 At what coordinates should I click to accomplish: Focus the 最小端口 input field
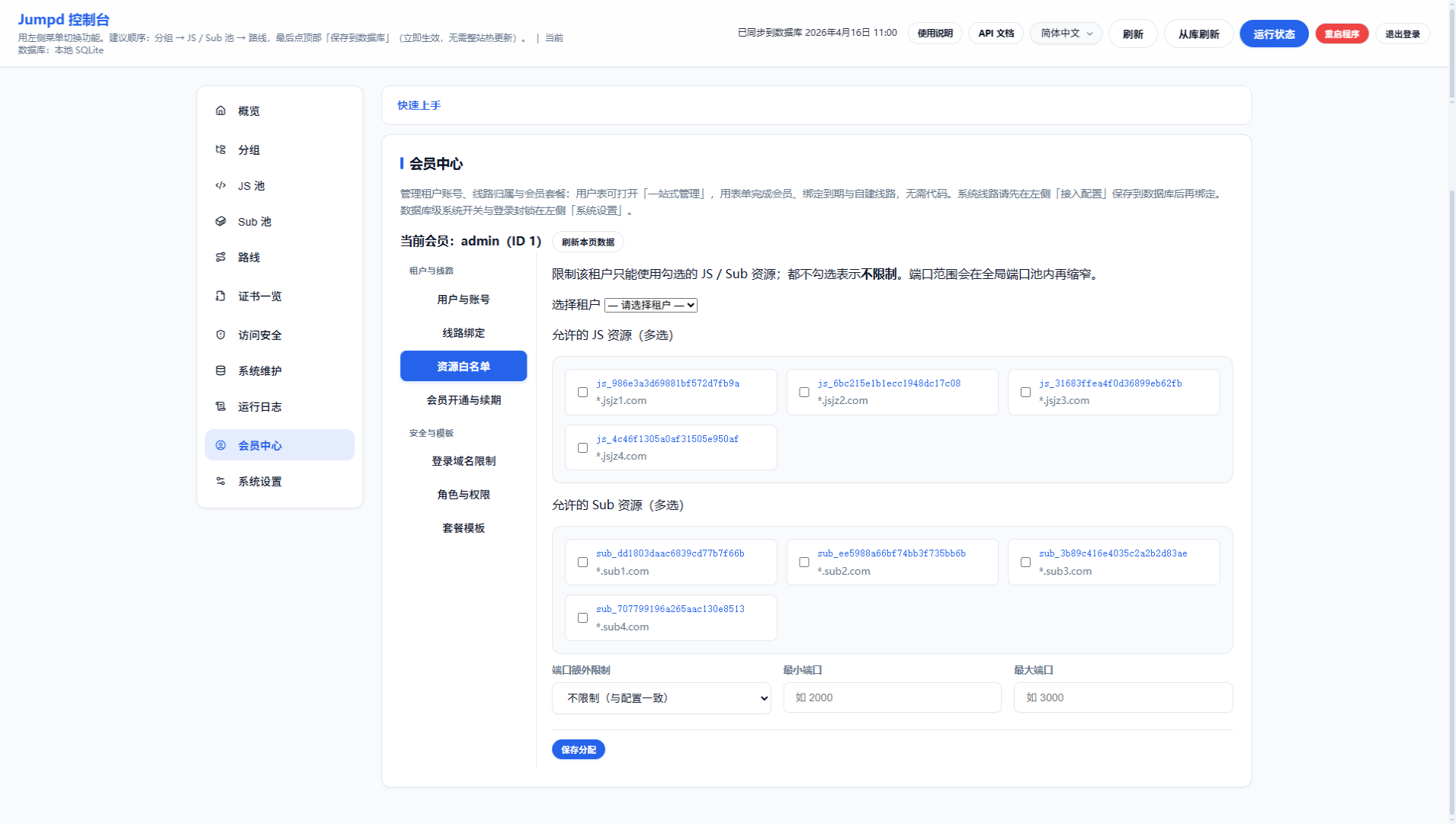click(x=891, y=697)
